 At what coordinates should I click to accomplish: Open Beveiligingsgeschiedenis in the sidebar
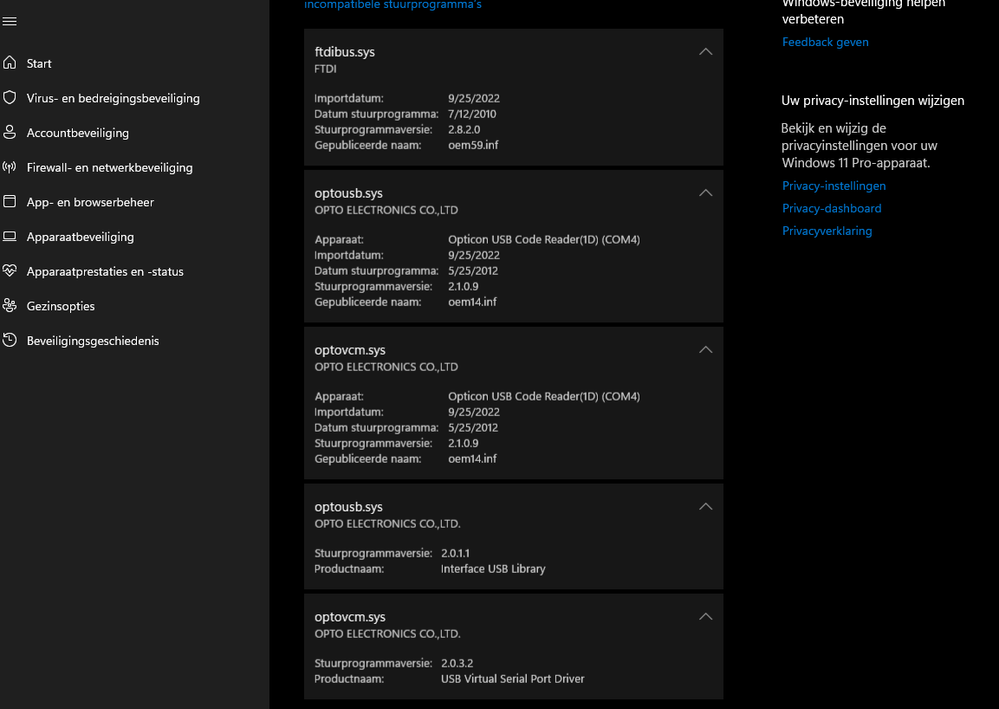click(92, 341)
